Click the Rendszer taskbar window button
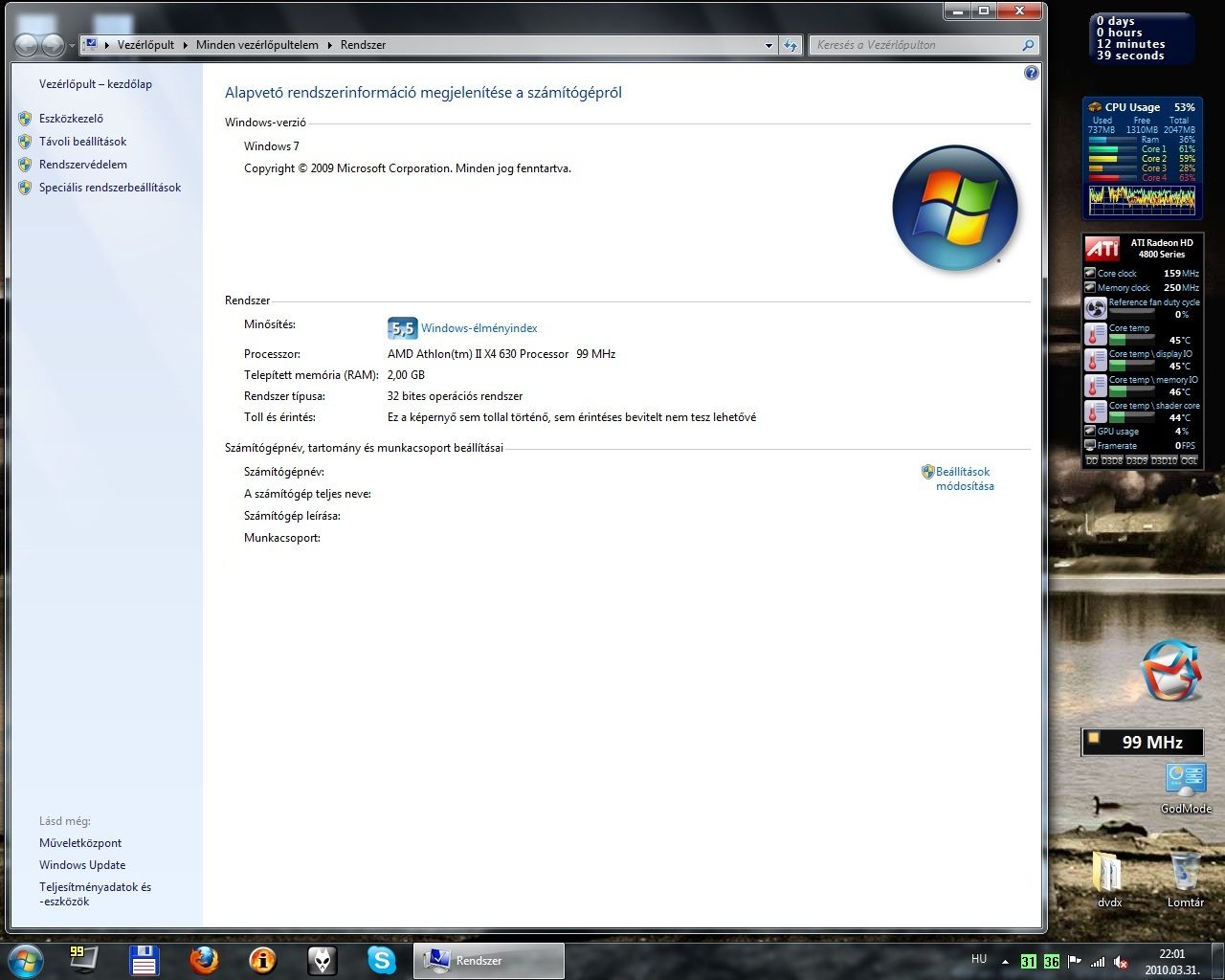 (489, 960)
